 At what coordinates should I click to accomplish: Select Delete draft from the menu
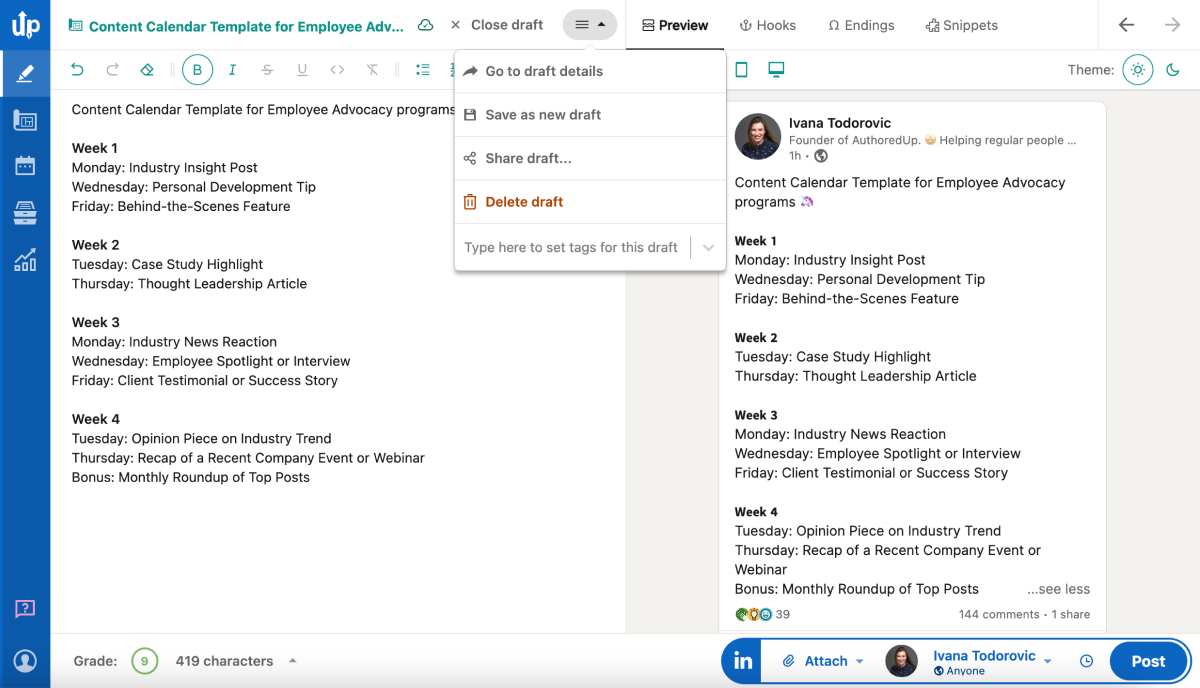pos(524,201)
